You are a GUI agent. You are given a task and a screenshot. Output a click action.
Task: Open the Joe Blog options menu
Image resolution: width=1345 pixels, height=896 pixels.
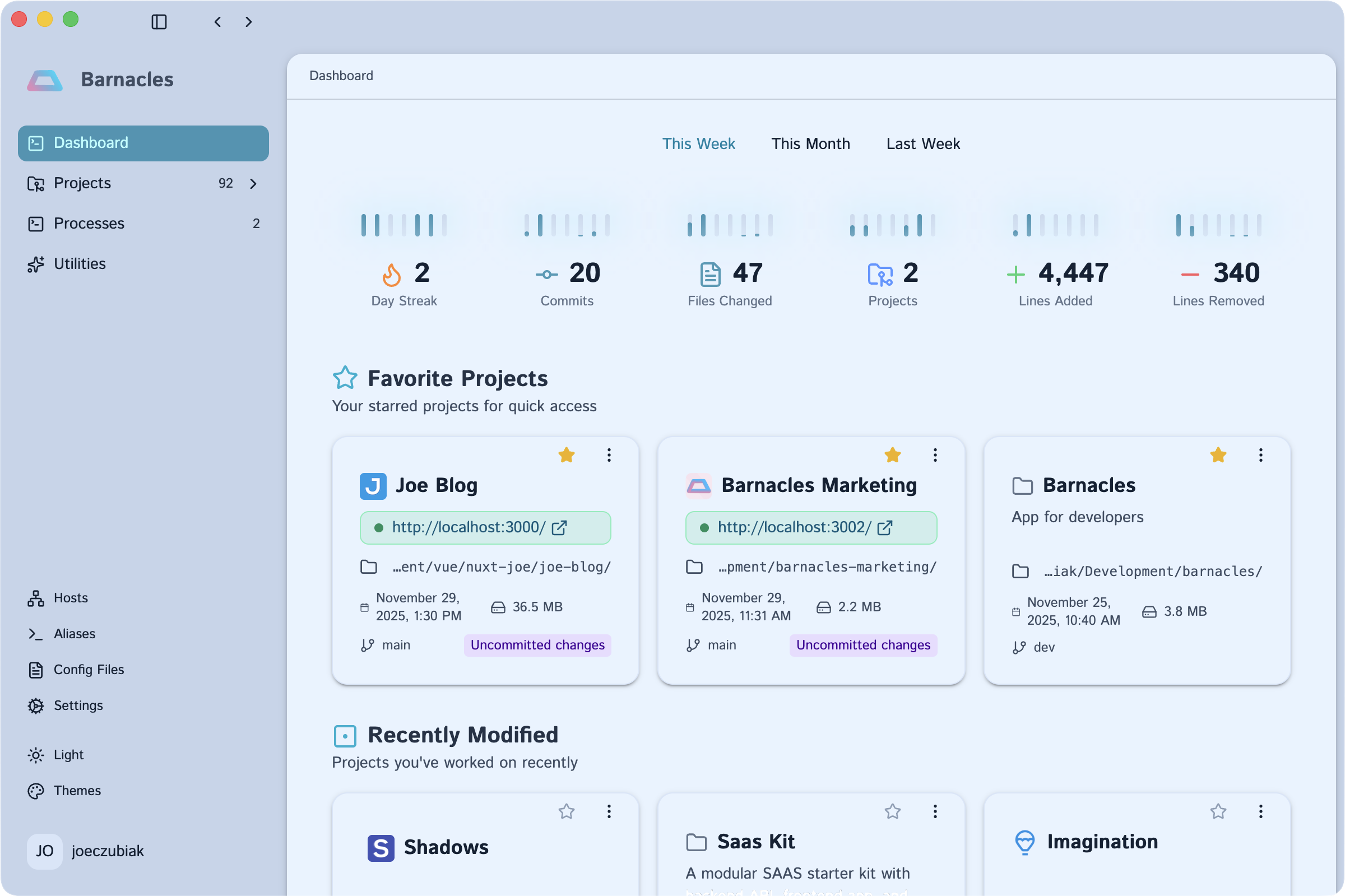(609, 455)
